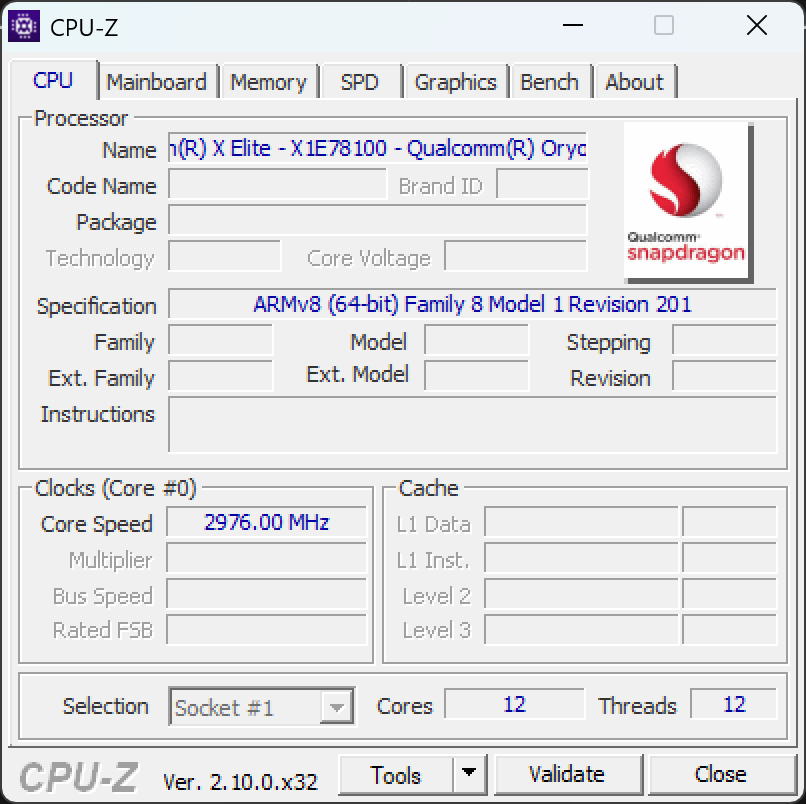Image resolution: width=806 pixels, height=804 pixels.
Task: Show the About tab
Action: [634, 82]
